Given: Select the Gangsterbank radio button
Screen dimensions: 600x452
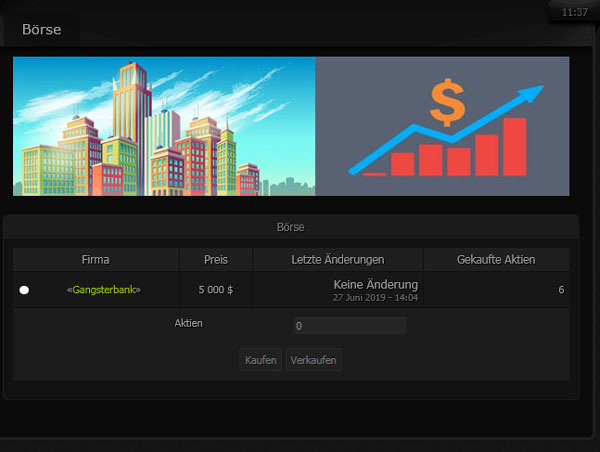Looking at the screenshot, I should click(24, 290).
